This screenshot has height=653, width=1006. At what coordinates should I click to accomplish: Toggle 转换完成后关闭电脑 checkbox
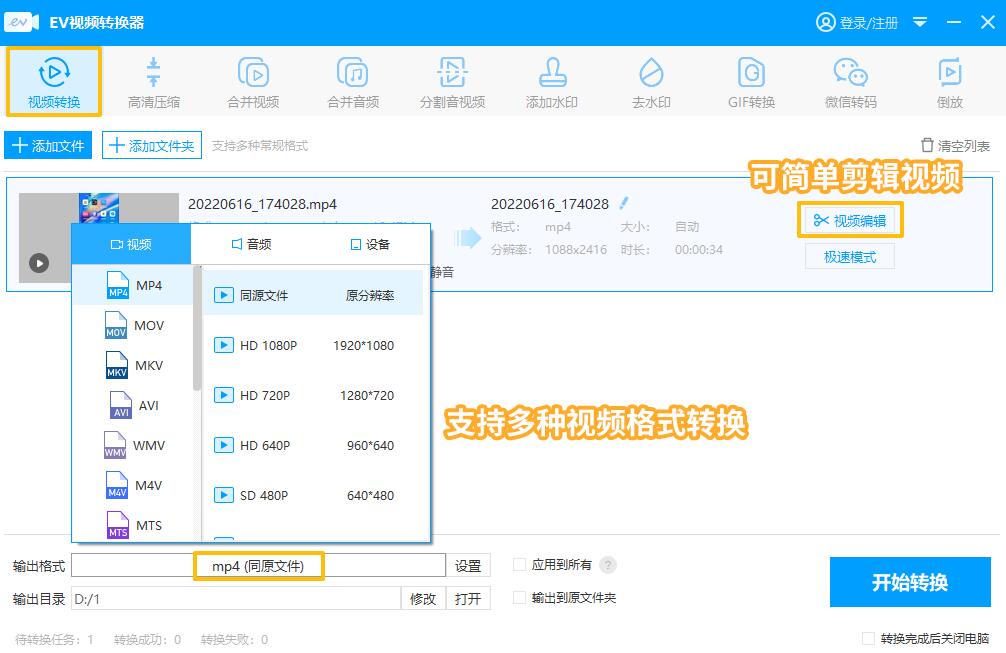(868, 638)
